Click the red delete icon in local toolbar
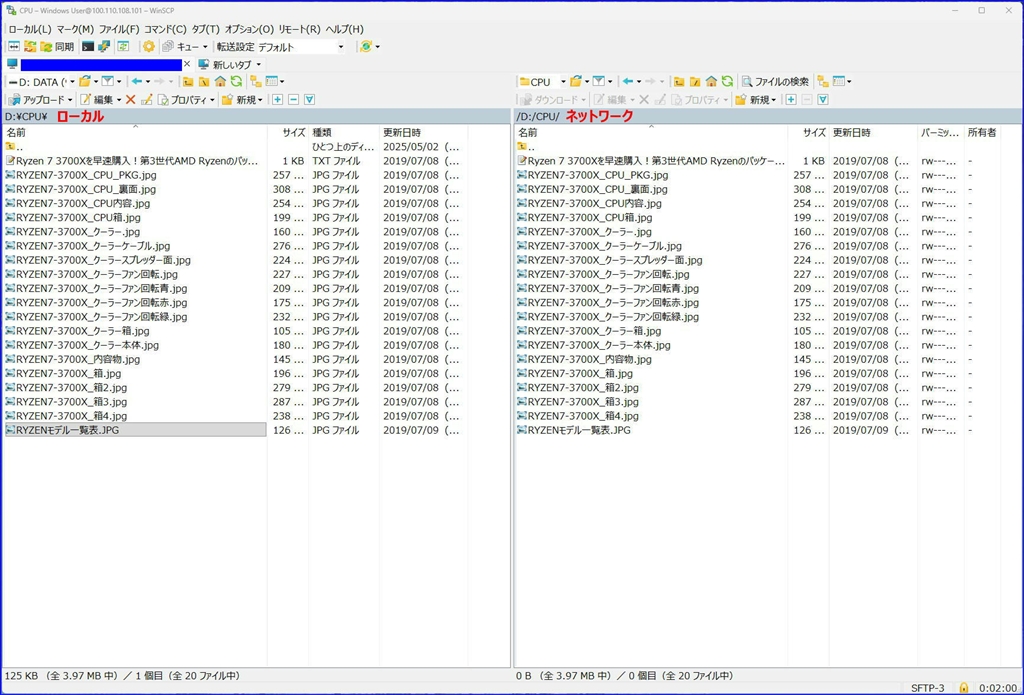The height and width of the screenshot is (695, 1024). (130, 100)
